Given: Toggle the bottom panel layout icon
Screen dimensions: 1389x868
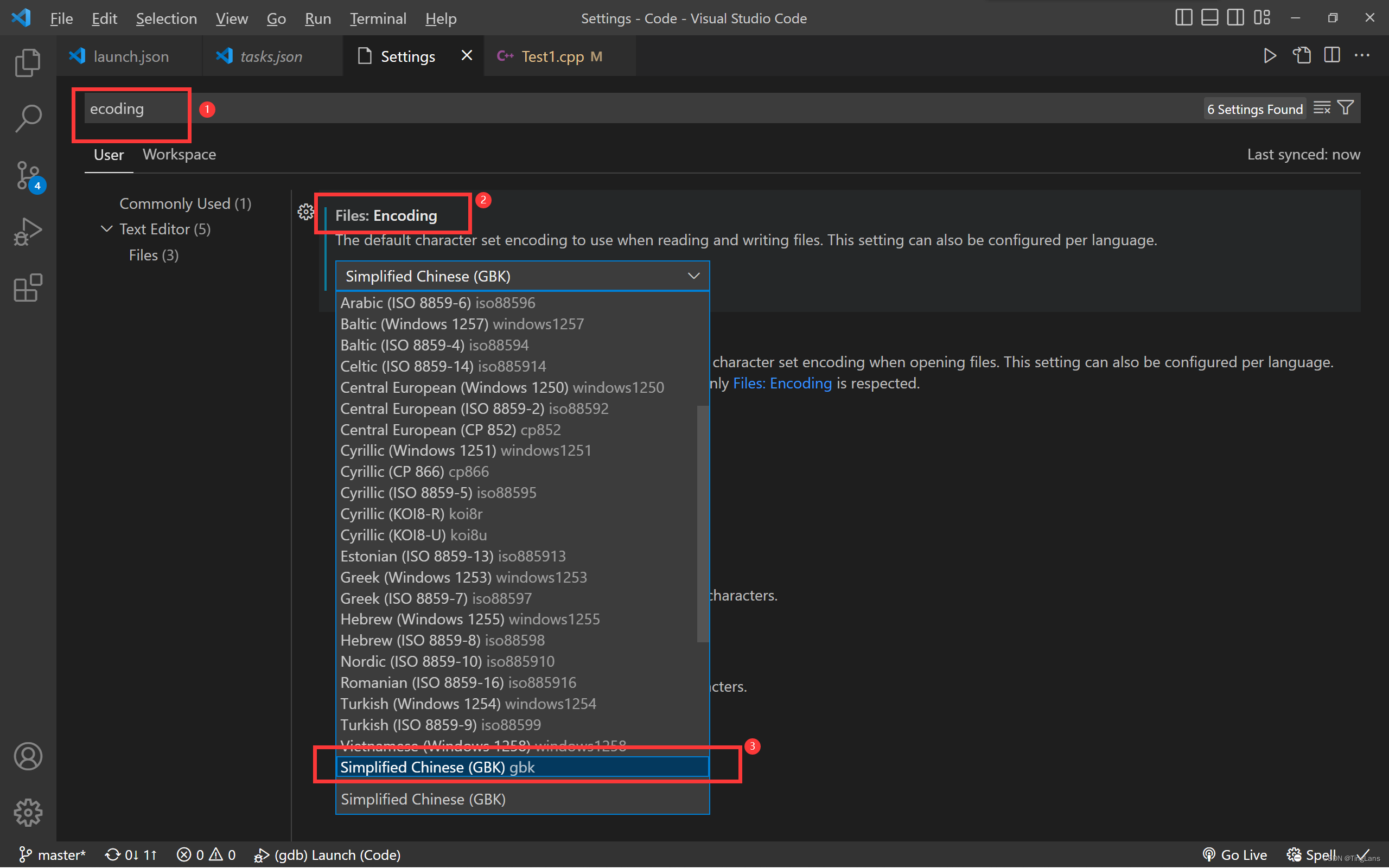Looking at the screenshot, I should pos(1209,18).
